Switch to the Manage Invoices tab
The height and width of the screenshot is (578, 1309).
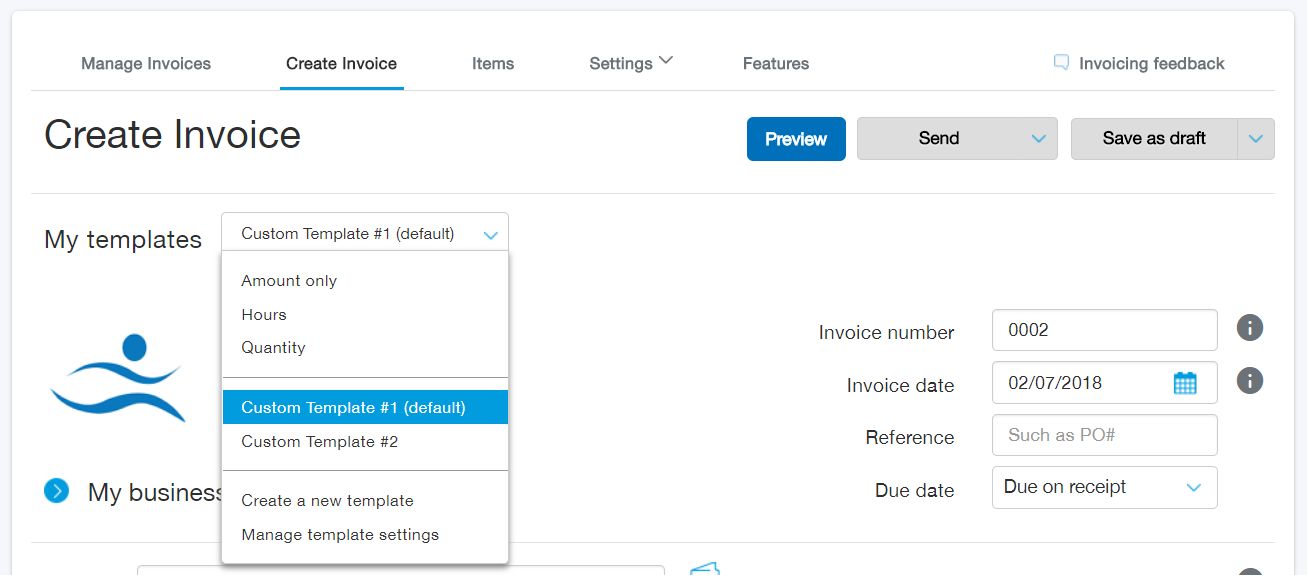[146, 63]
